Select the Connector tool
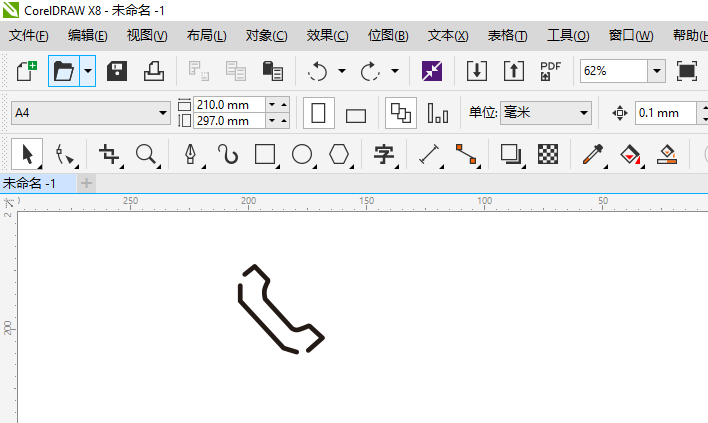The height and width of the screenshot is (423, 708). 466,154
